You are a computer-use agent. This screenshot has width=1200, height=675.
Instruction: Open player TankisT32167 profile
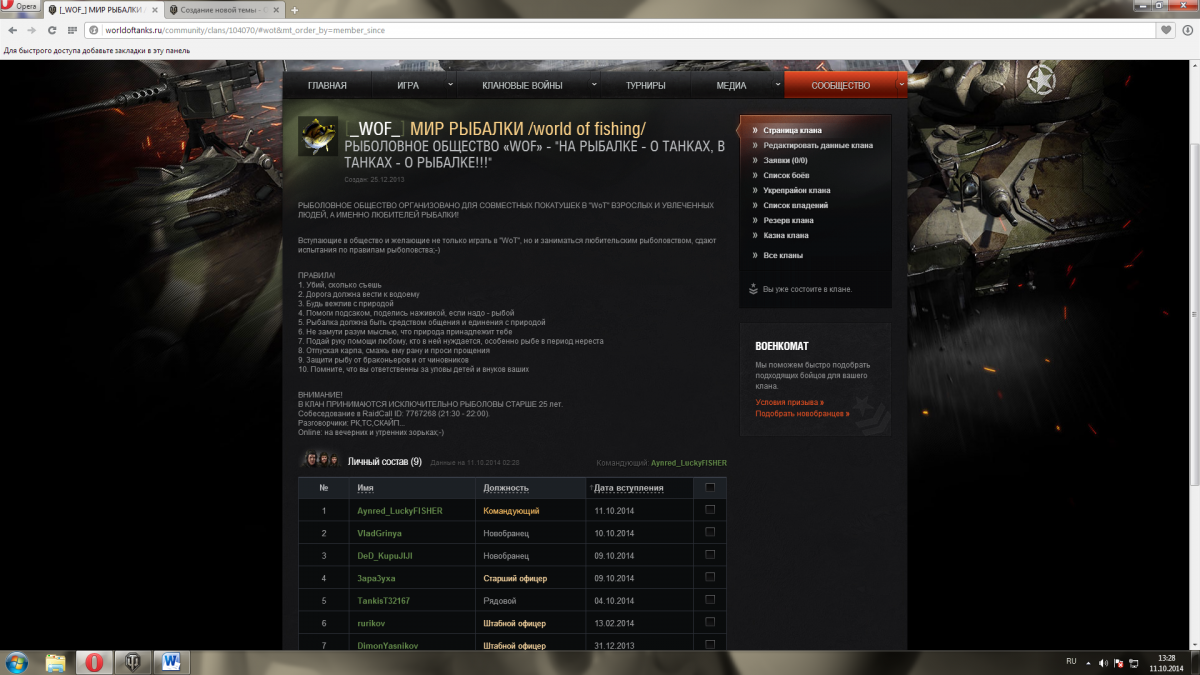tap(383, 601)
